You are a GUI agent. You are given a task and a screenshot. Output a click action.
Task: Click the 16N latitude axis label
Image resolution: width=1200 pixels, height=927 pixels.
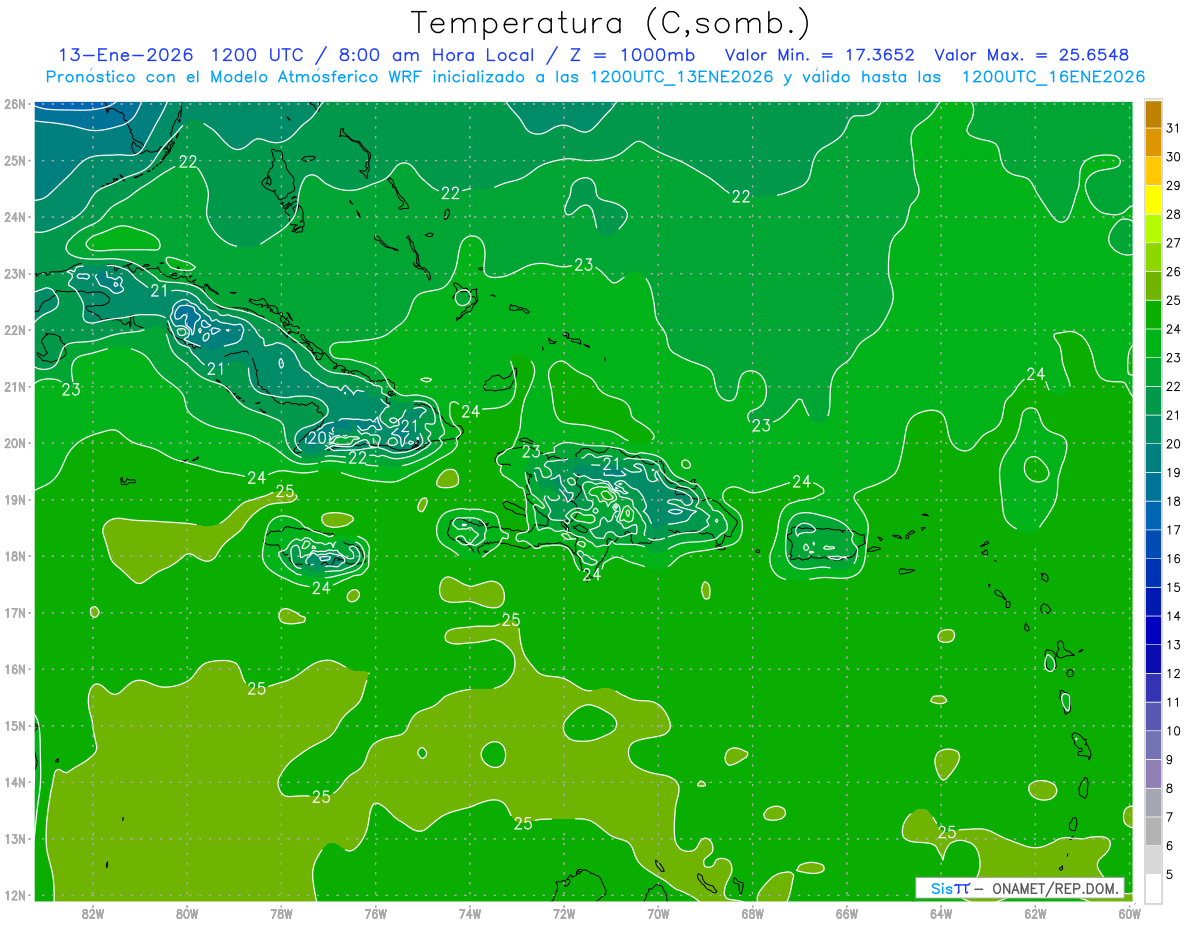tap(14, 669)
